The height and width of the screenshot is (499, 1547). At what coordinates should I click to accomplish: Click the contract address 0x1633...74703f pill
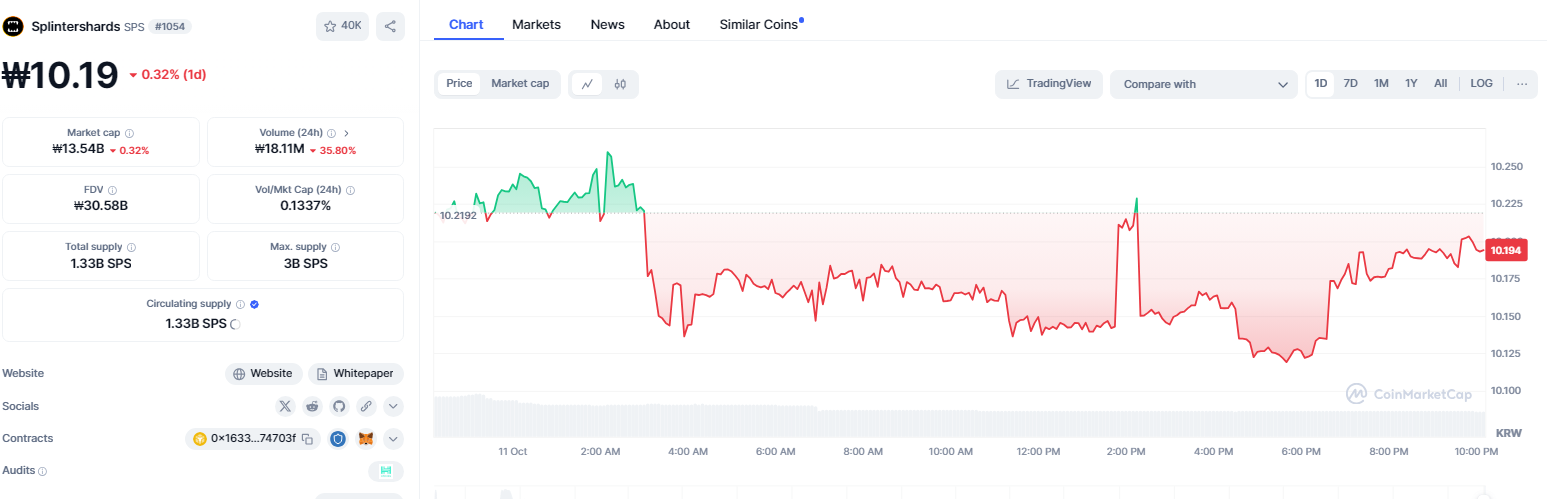(x=253, y=439)
